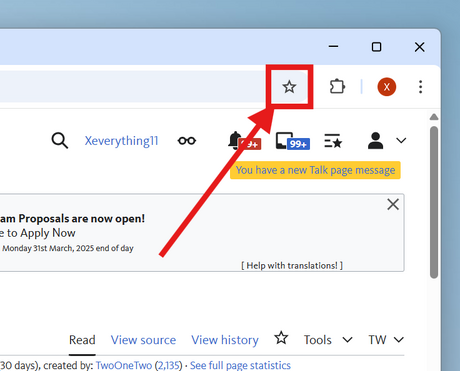This screenshot has height=371, width=460.
Task: Open the Chrome three-dot menu
Action: coord(421,87)
